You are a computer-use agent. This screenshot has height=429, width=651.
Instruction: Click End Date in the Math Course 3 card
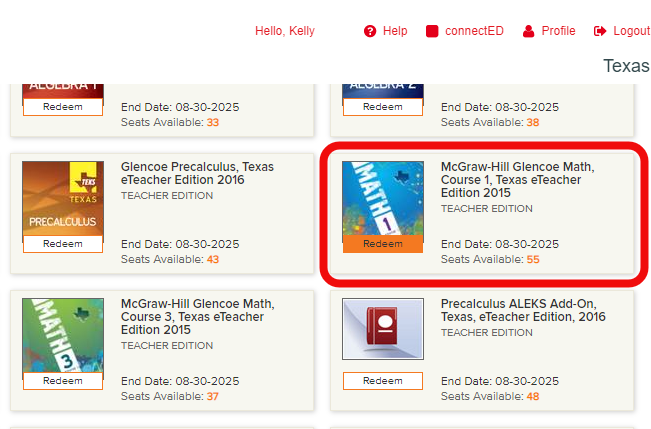pos(180,381)
